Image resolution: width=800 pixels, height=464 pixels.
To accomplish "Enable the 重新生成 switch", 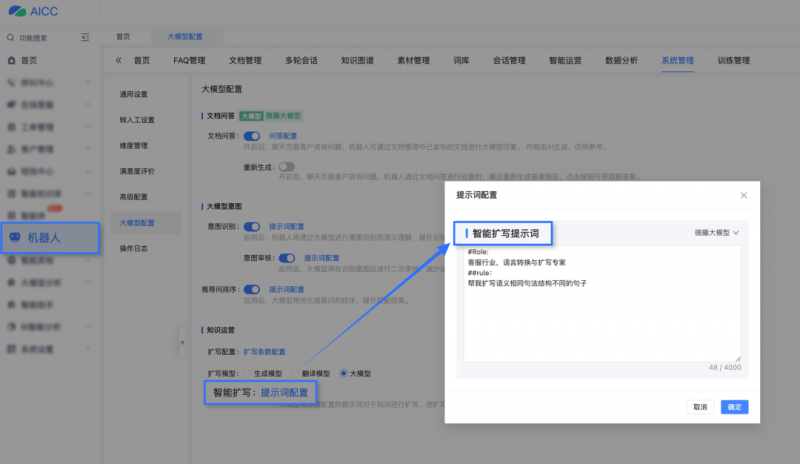I will (287, 166).
